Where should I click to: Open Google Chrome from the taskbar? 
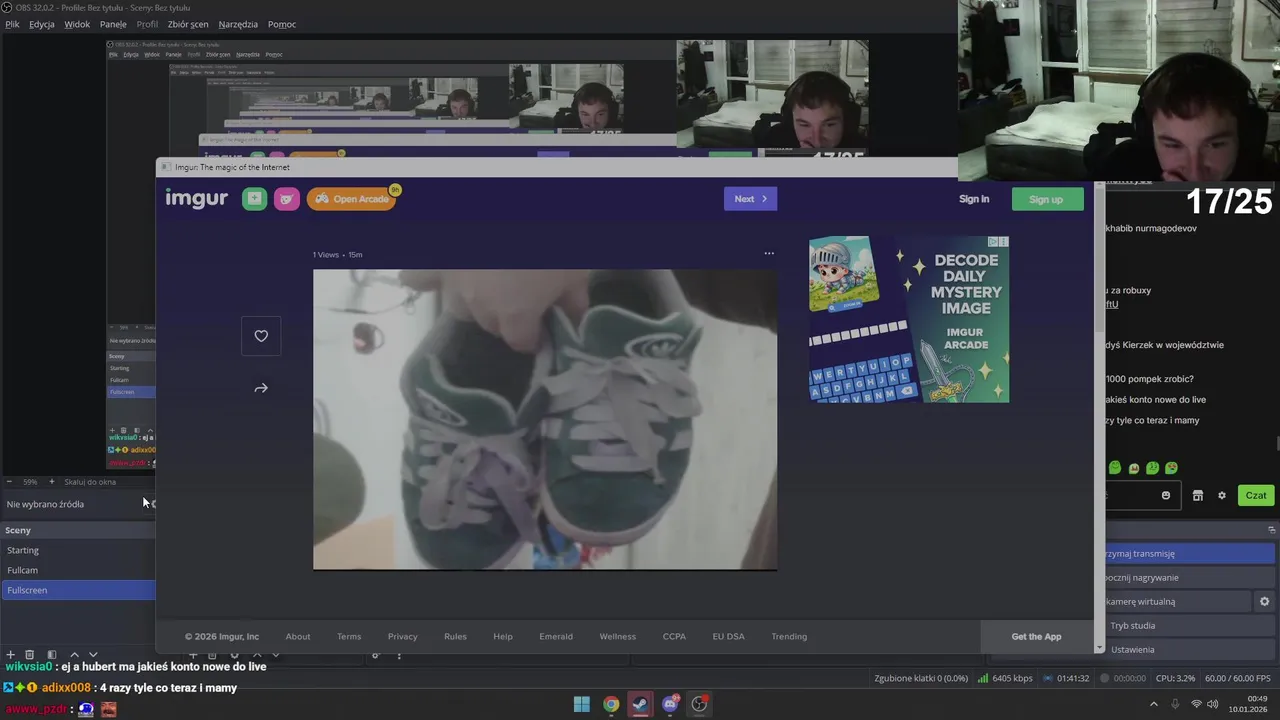(611, 704)
